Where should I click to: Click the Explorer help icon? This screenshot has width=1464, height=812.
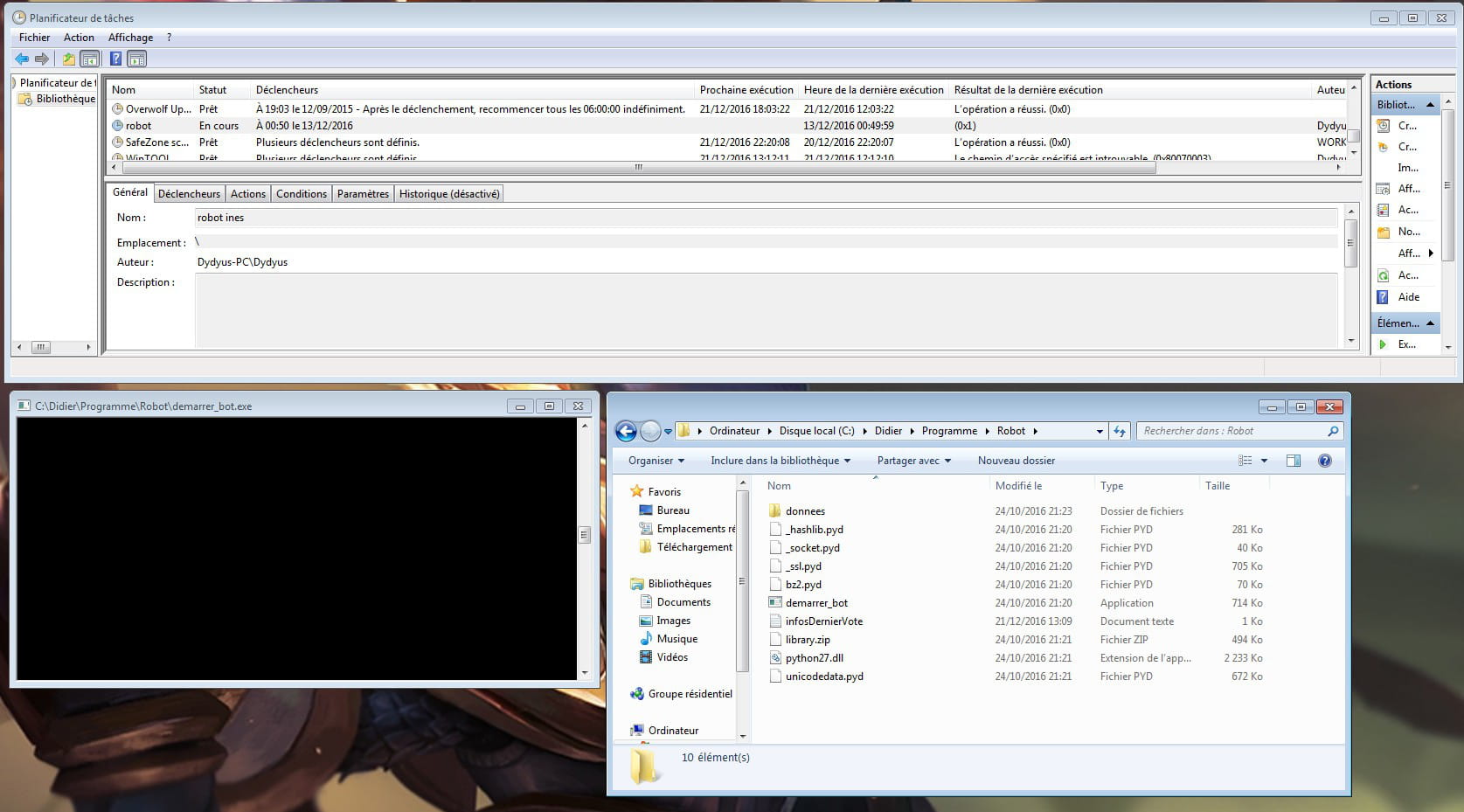tap(1325, 461)
